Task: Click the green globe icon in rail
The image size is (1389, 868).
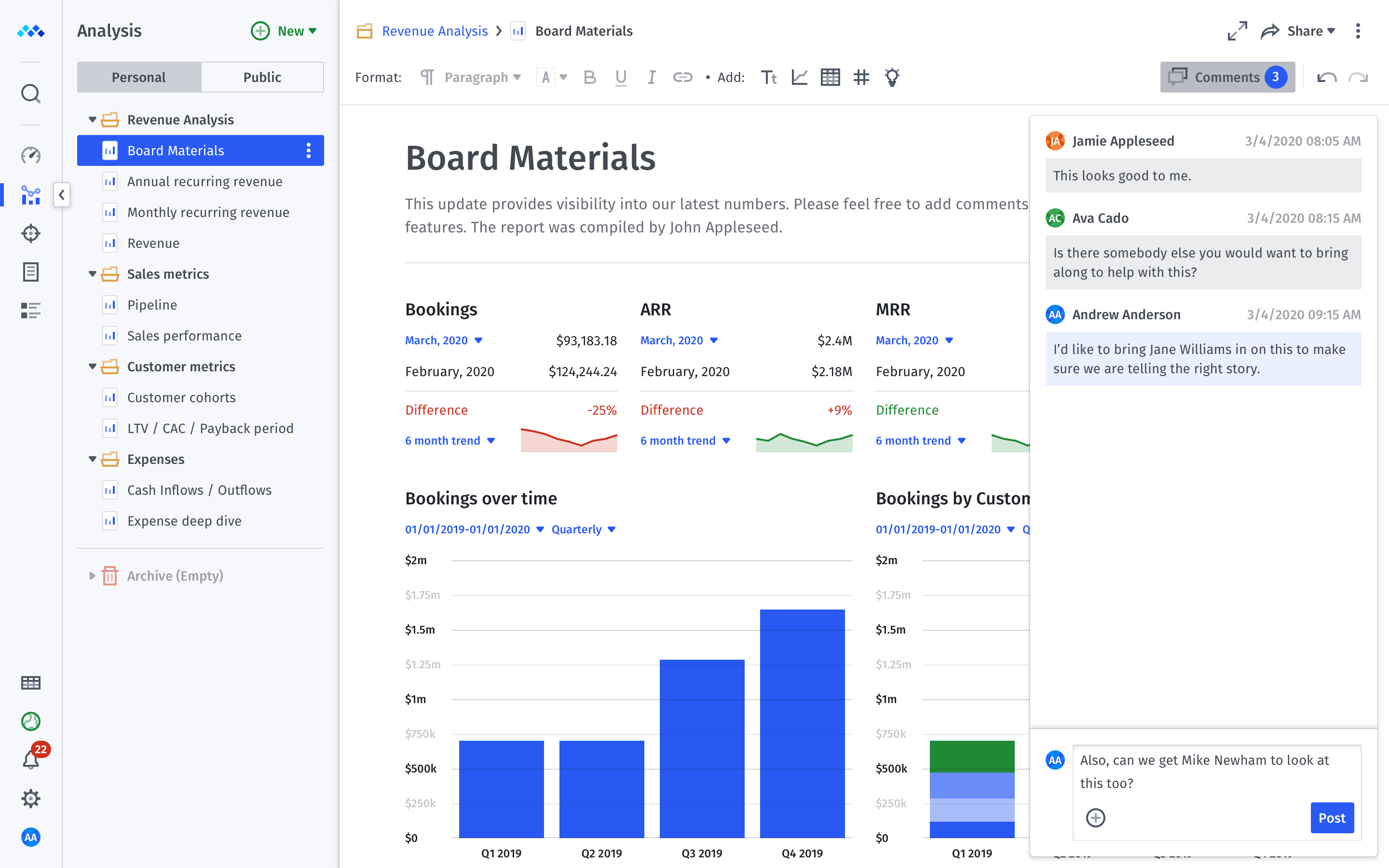Action: click(30, 721)
